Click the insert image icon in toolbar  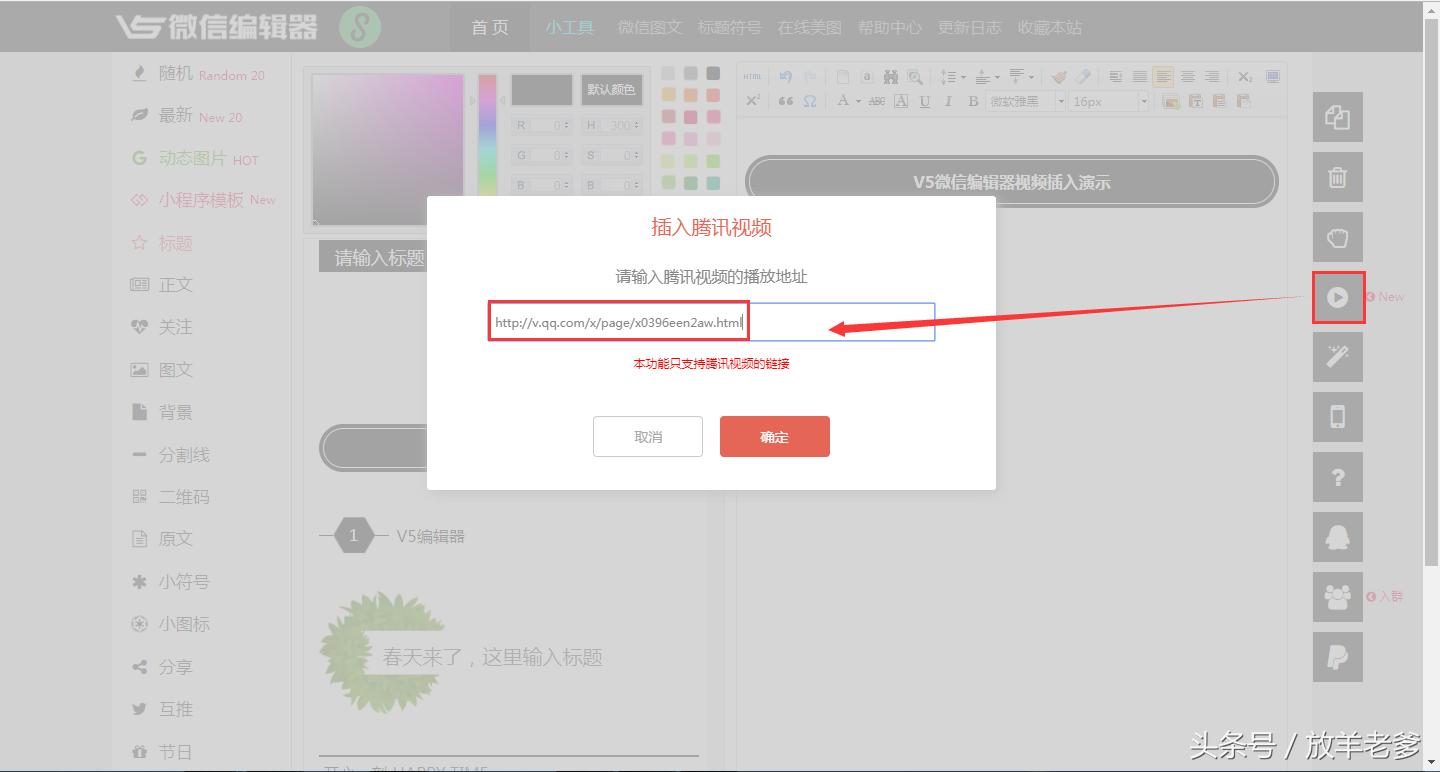click(1171, 101)
